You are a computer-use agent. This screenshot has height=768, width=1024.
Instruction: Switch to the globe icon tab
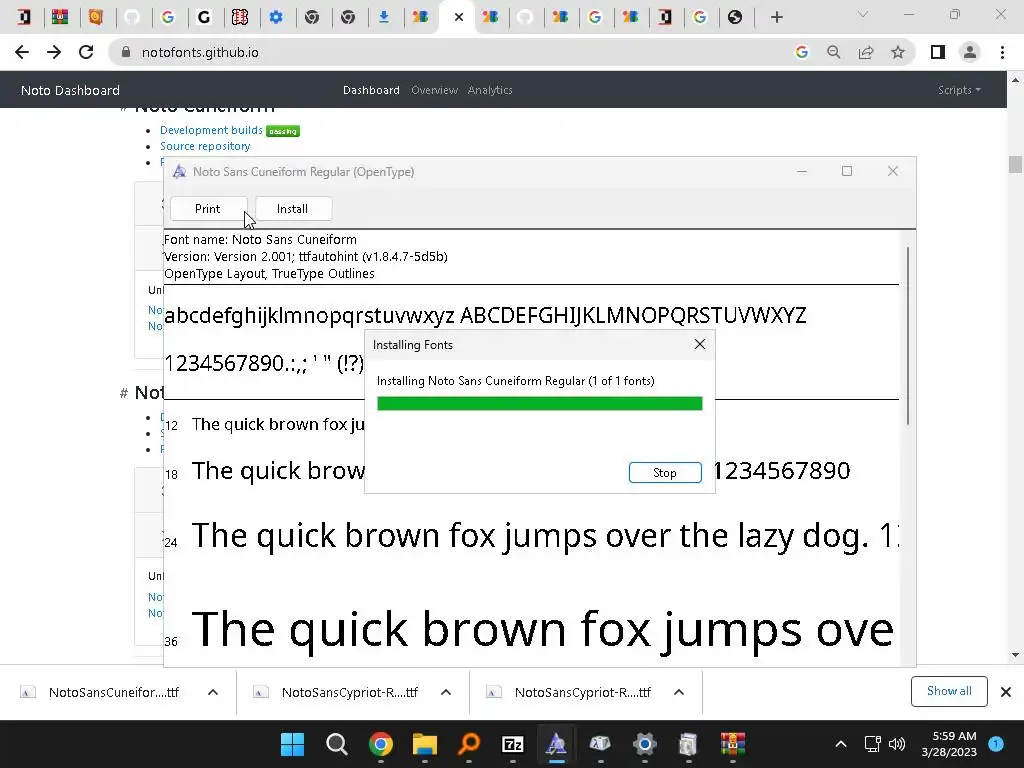pos(735,17)
